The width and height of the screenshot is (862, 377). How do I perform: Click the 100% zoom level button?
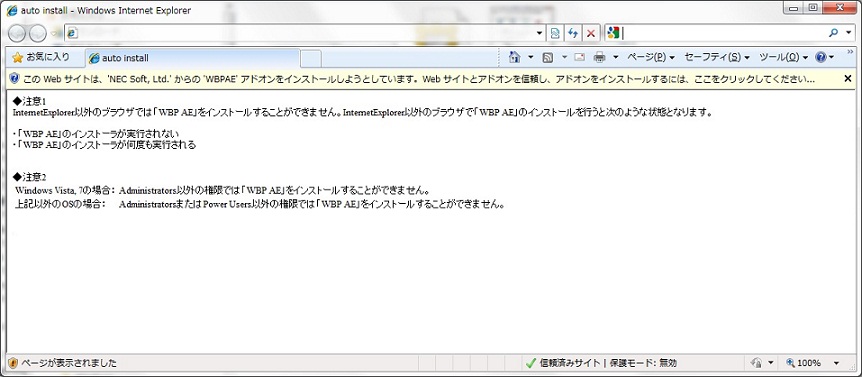[804, 363]
